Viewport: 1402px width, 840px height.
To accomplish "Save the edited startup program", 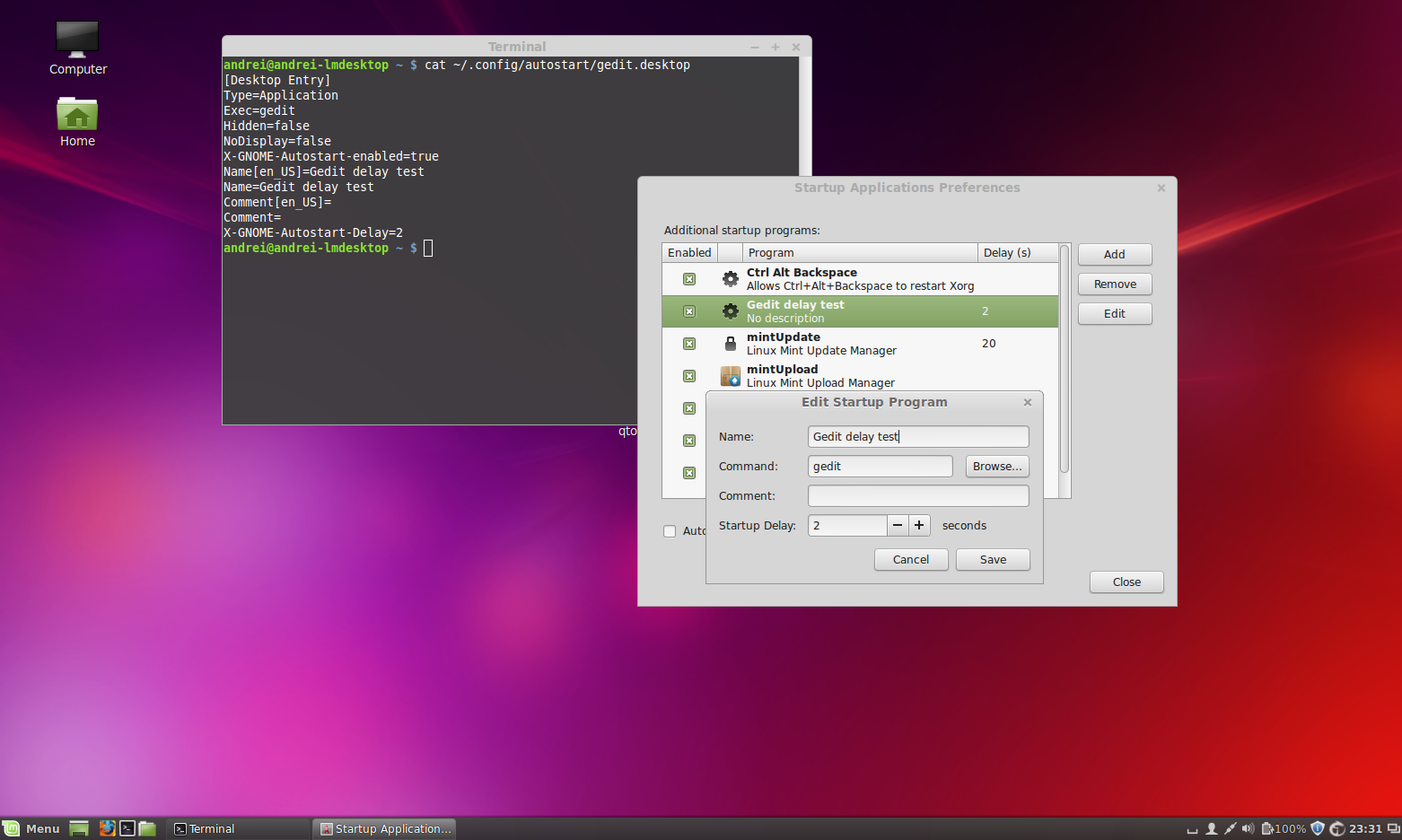I will click(x=993, y=559).
